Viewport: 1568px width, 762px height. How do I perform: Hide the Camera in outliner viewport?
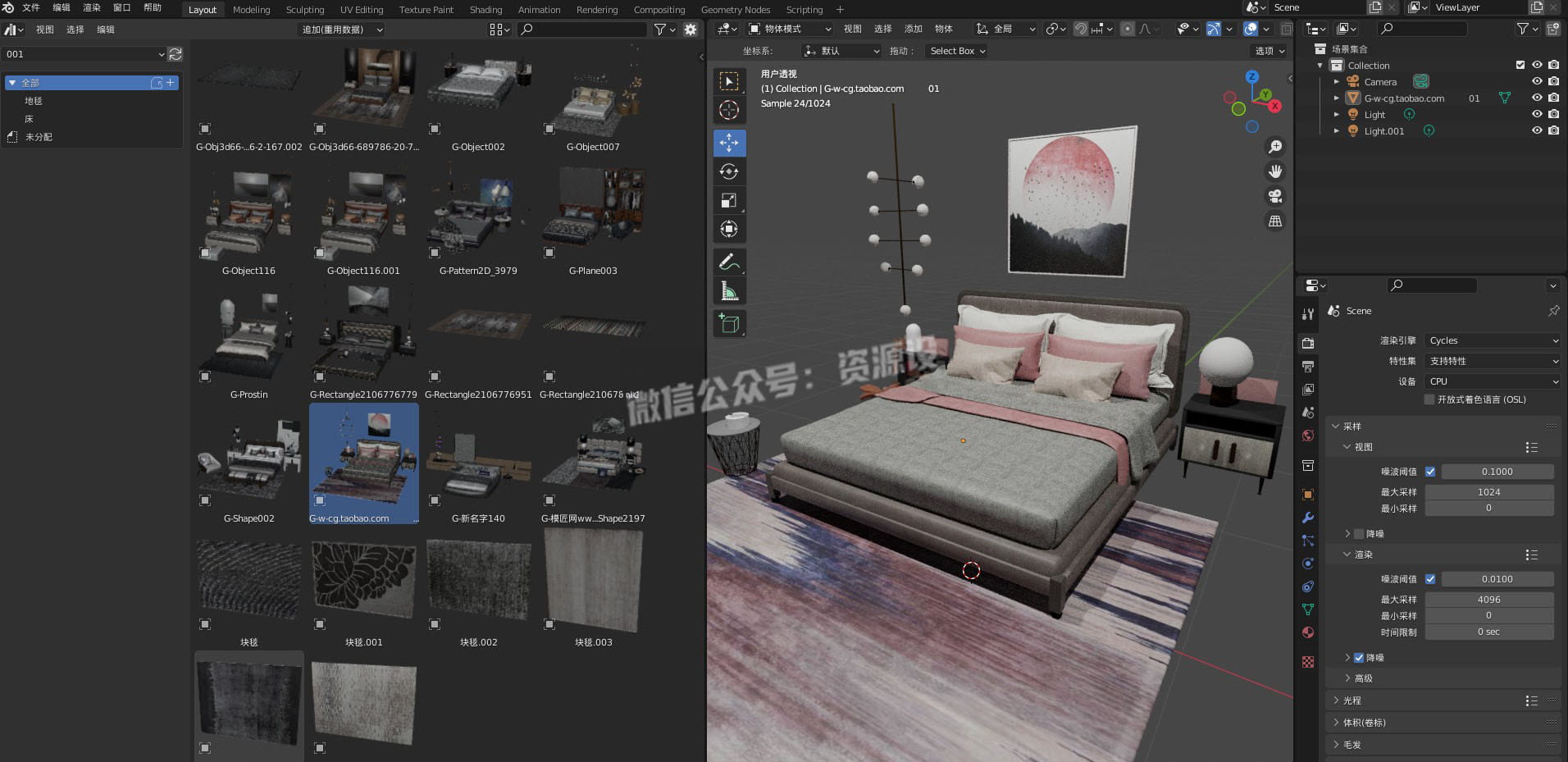point(1537,82)
